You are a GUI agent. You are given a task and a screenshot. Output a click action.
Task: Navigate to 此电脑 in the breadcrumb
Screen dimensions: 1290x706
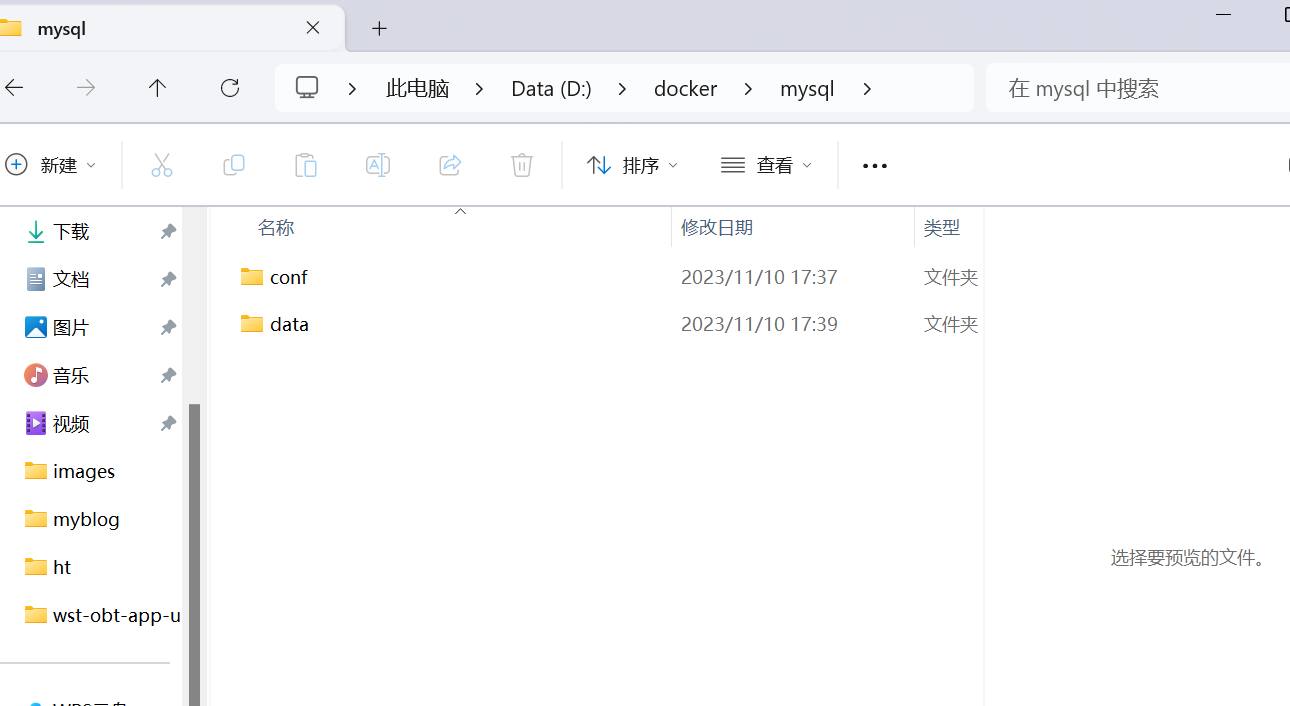[417, 88]
